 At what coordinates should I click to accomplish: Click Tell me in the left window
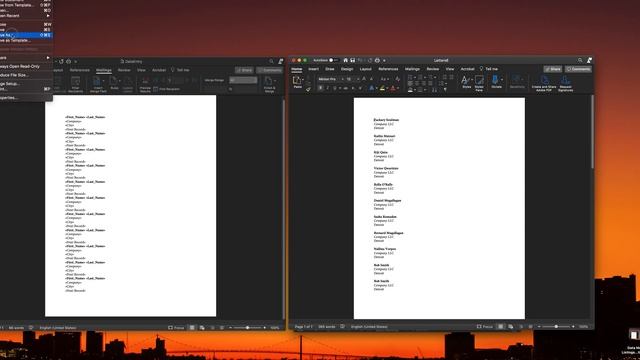pyautogui.click(x=180, y=70)
